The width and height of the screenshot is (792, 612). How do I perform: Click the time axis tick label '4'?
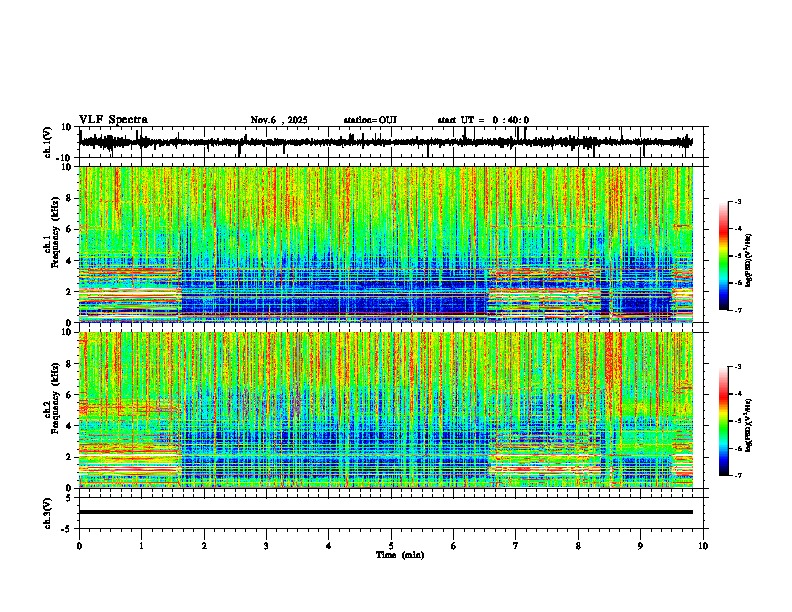[329, 546]
